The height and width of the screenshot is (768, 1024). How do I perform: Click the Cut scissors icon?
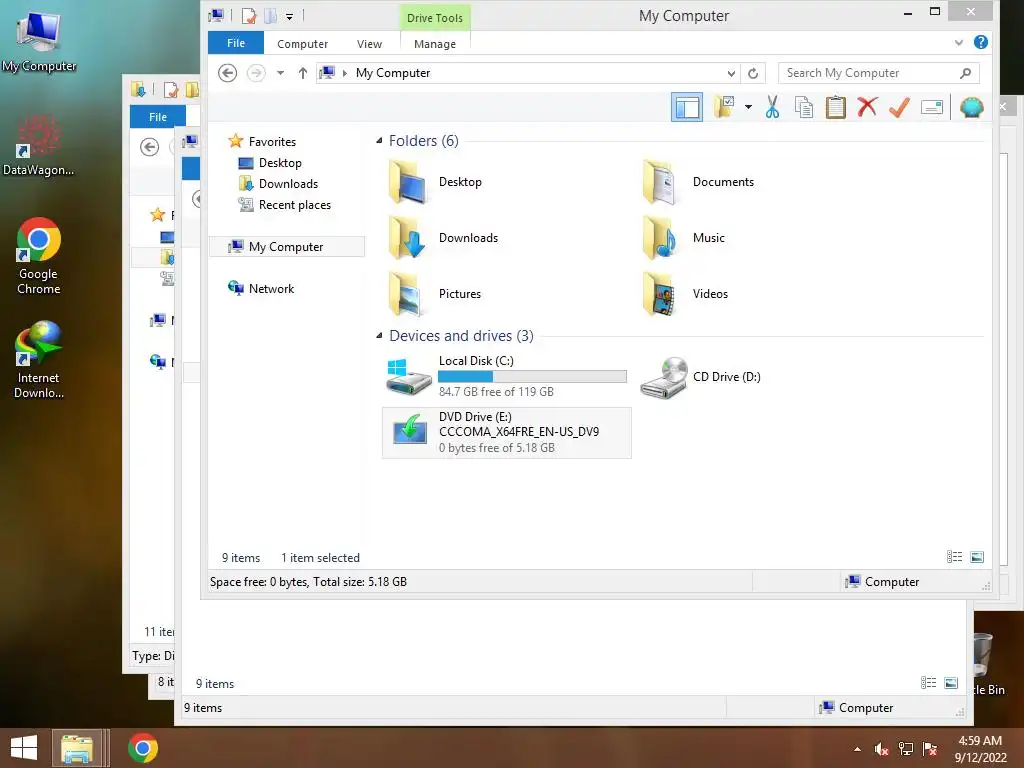773,107
